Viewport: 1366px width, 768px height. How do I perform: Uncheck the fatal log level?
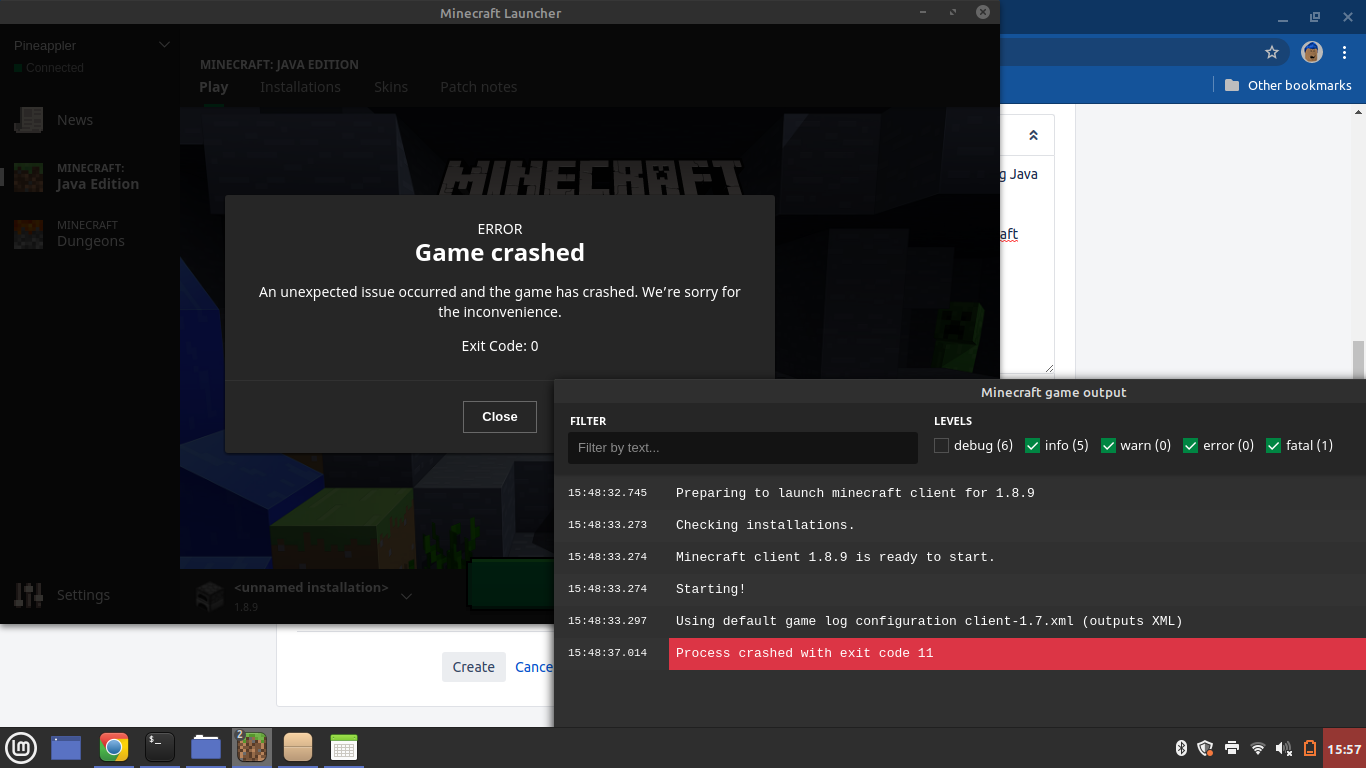click(1273, 446)
